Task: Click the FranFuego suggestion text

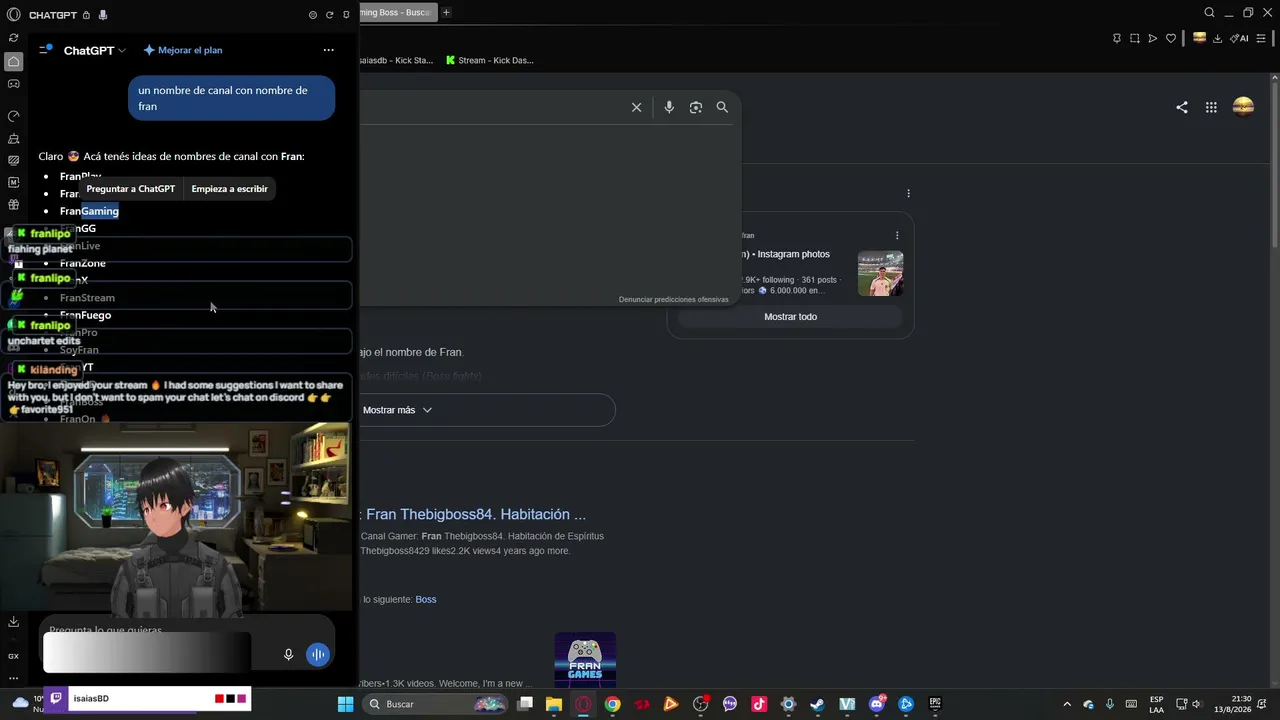Action: 85,315
